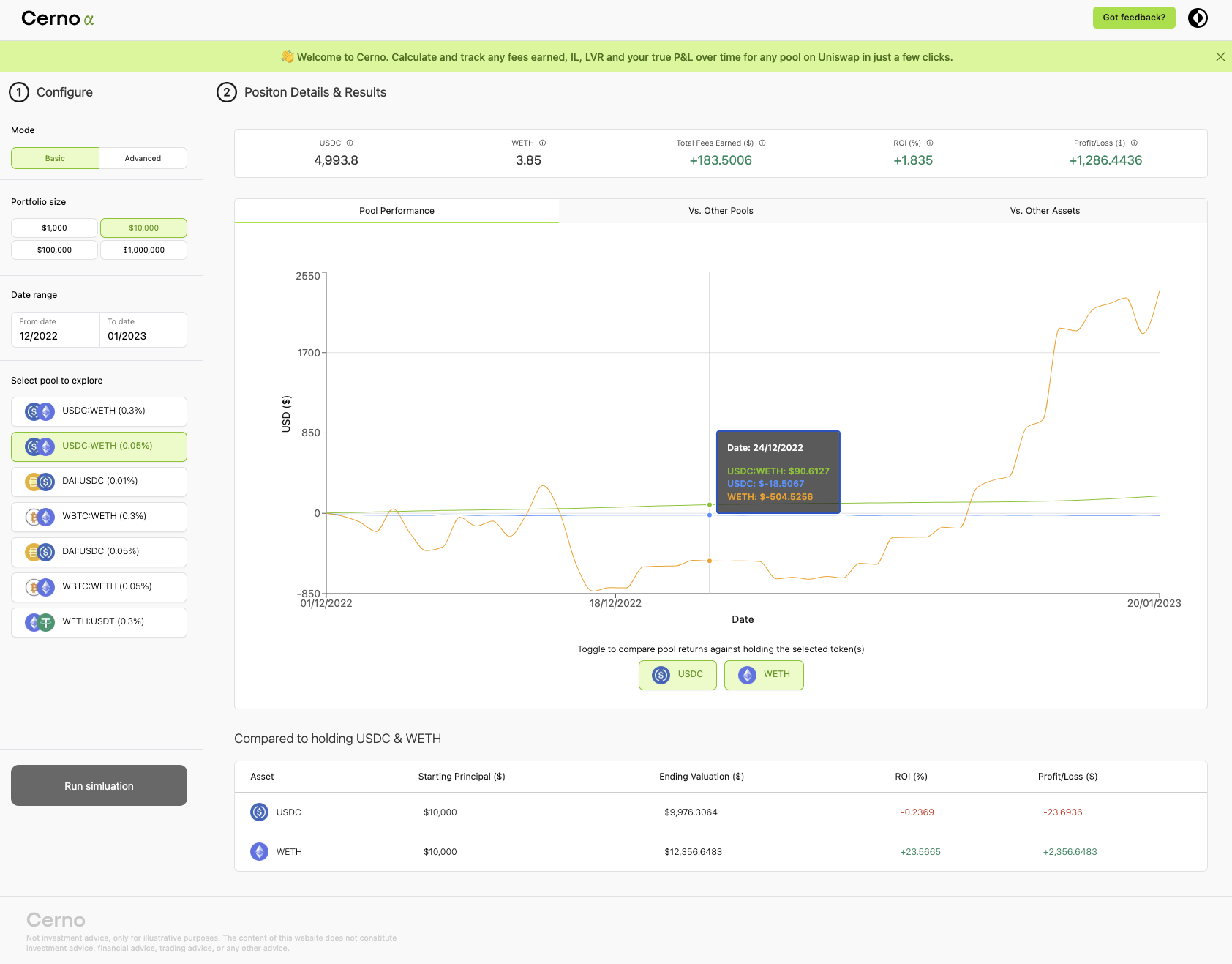1232x964 pixels.
Task: Click blue USDC marker on chart
Action: point(710,515)
